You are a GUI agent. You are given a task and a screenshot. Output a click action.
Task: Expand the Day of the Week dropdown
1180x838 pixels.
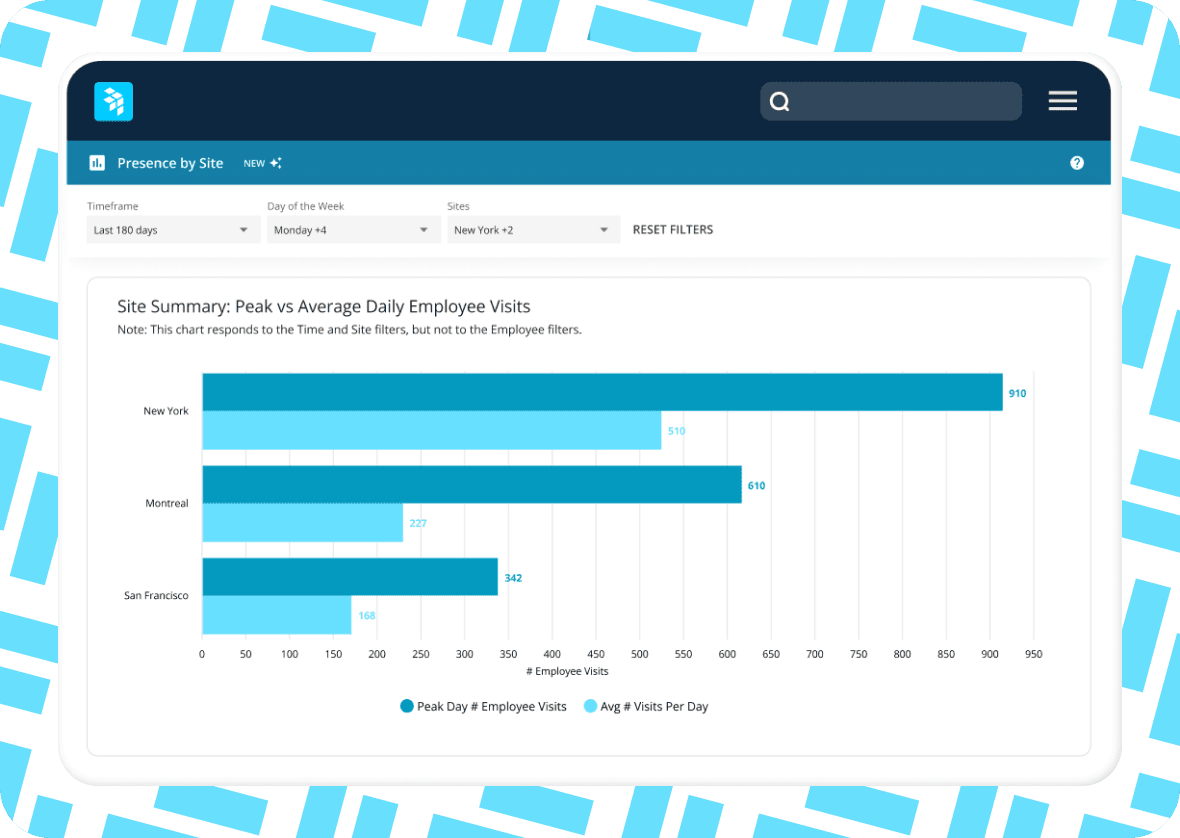(x=352, y=229)
